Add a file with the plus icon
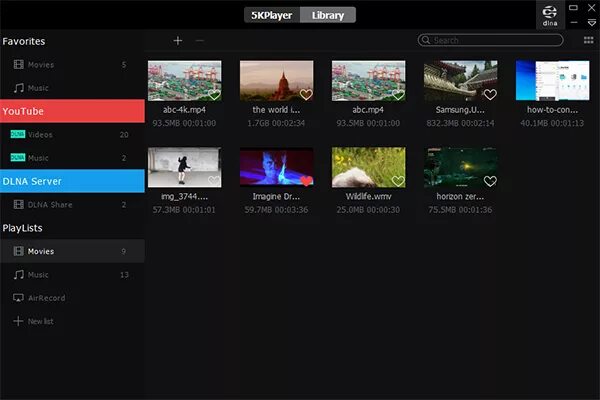Viewport: 600px width, 400px height. click(x=178, y=41)
